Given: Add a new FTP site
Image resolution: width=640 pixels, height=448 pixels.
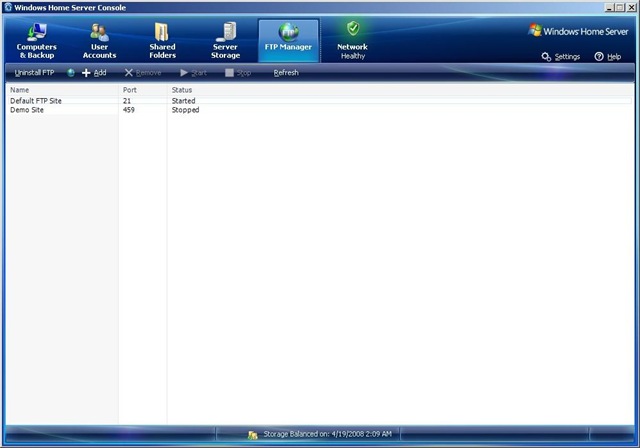Looking at the screenshot, I should (x=94, y=73).
